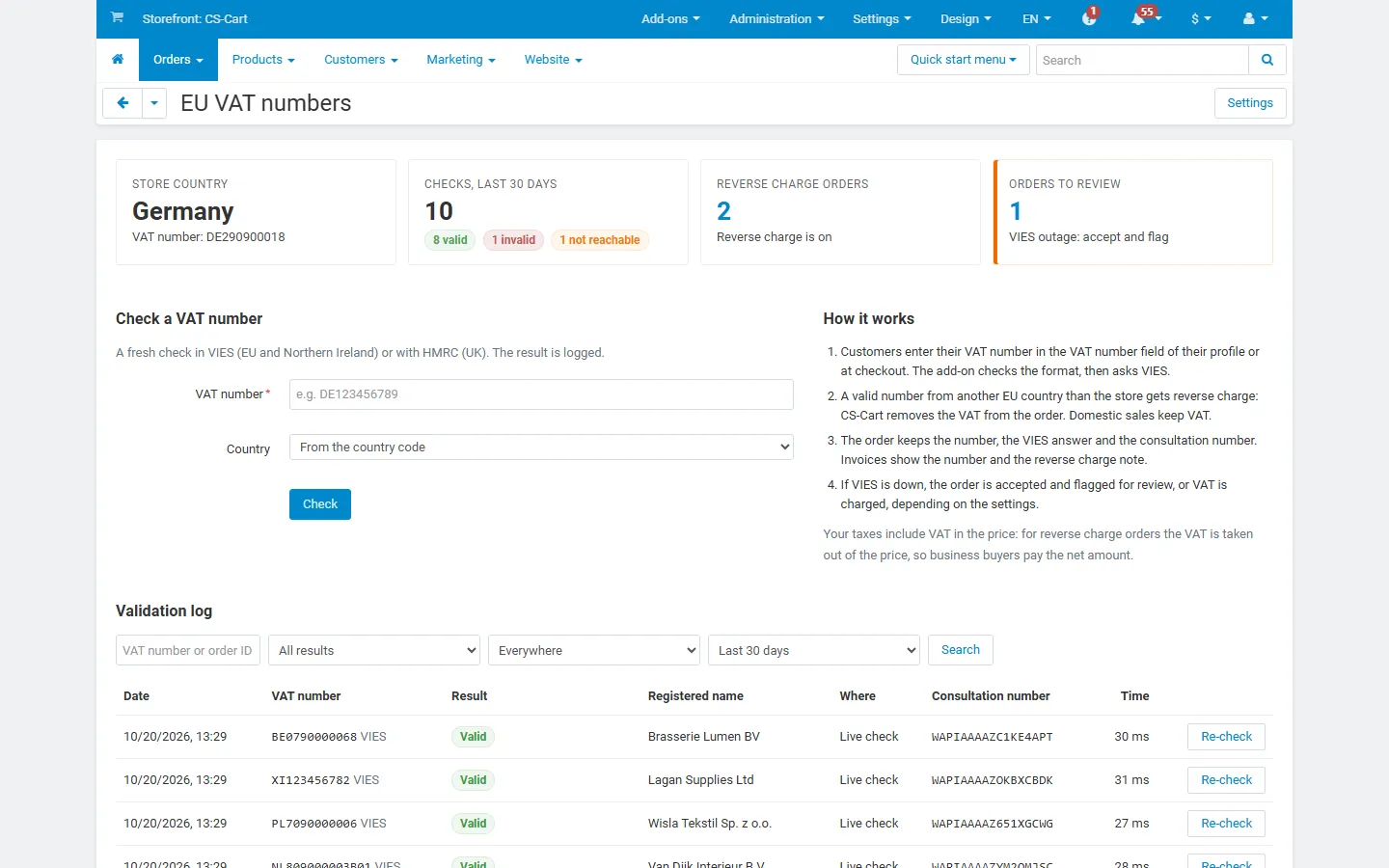Click the storefront cart icon
The image size is (1389, 868).
(x=117, y=17)
